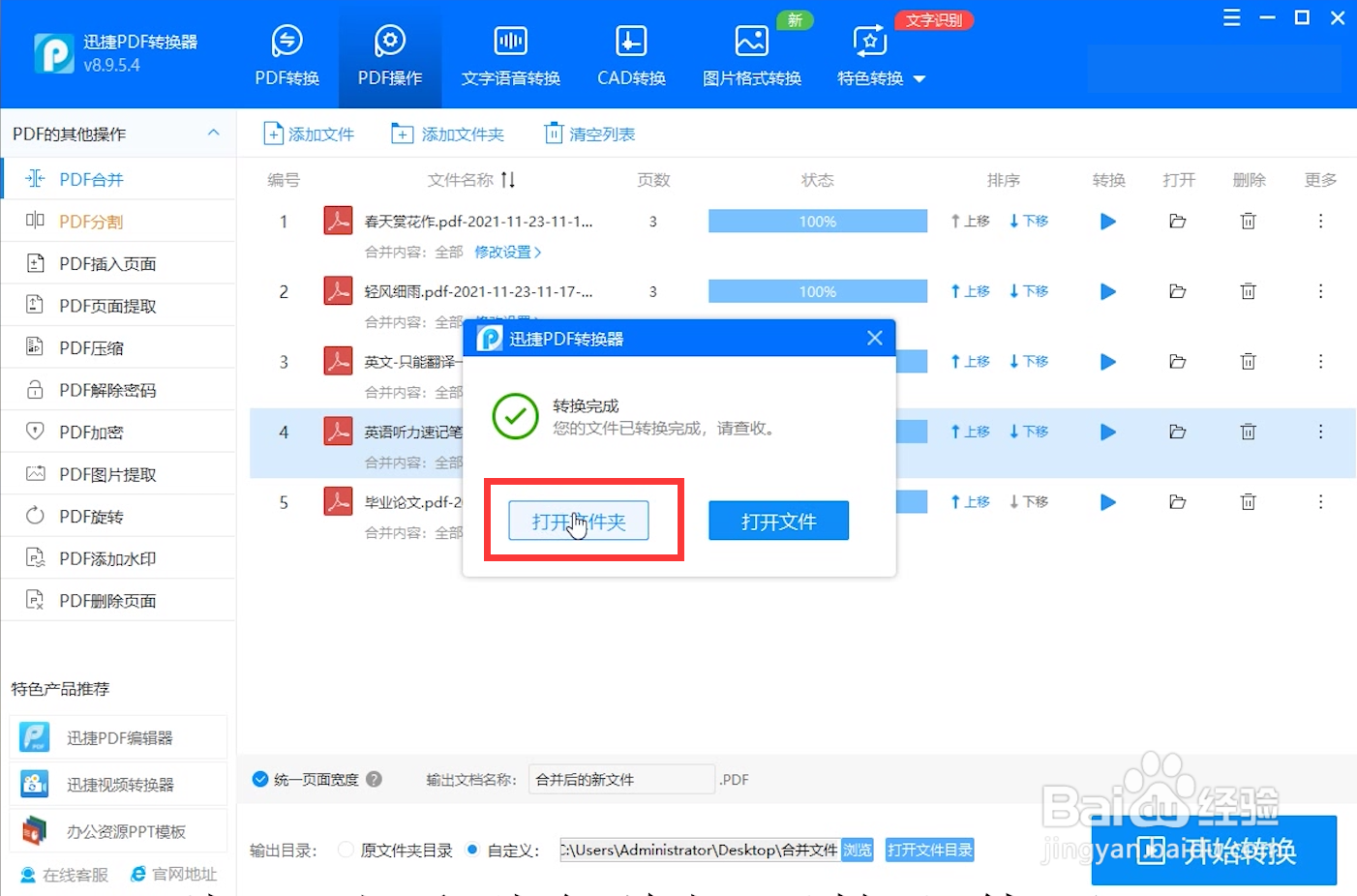The image size is (1357, 896).
Task: Delete row 4 with trash icon
Action: pyautogui.click(x=1249, y=432)
